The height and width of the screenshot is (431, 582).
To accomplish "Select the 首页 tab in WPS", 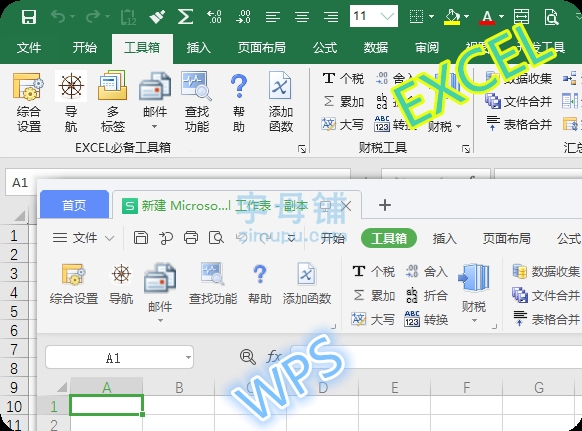I will (74, 205).
